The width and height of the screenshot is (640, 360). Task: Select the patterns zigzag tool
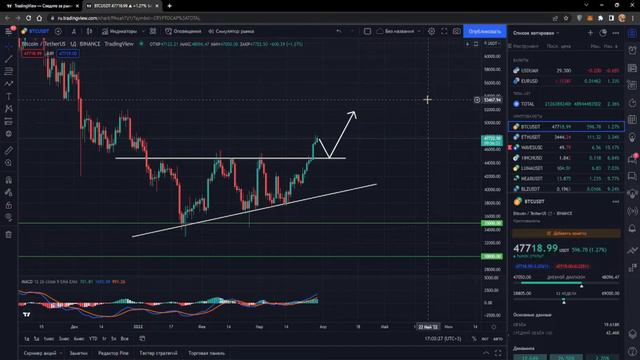[9, 84]
